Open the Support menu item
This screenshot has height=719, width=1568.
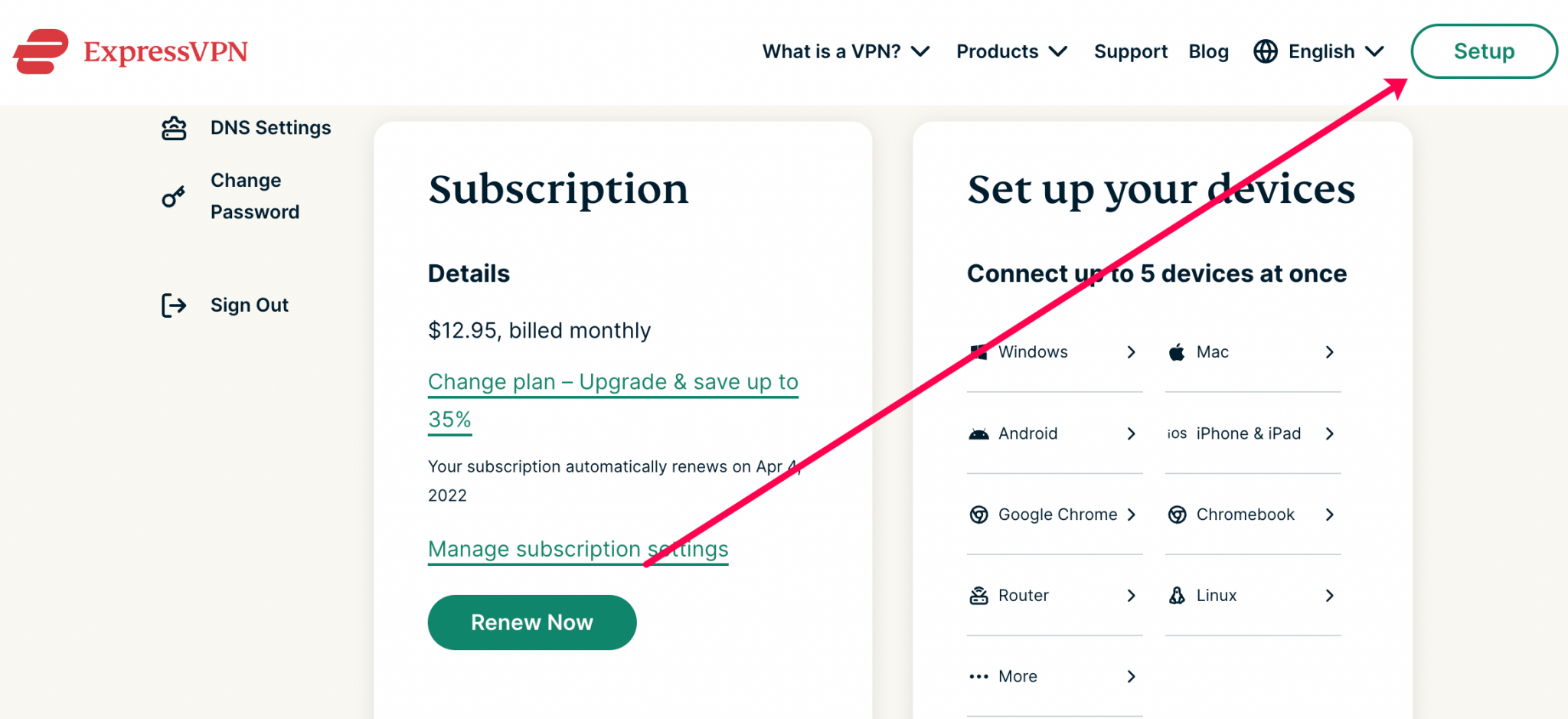1131,51
